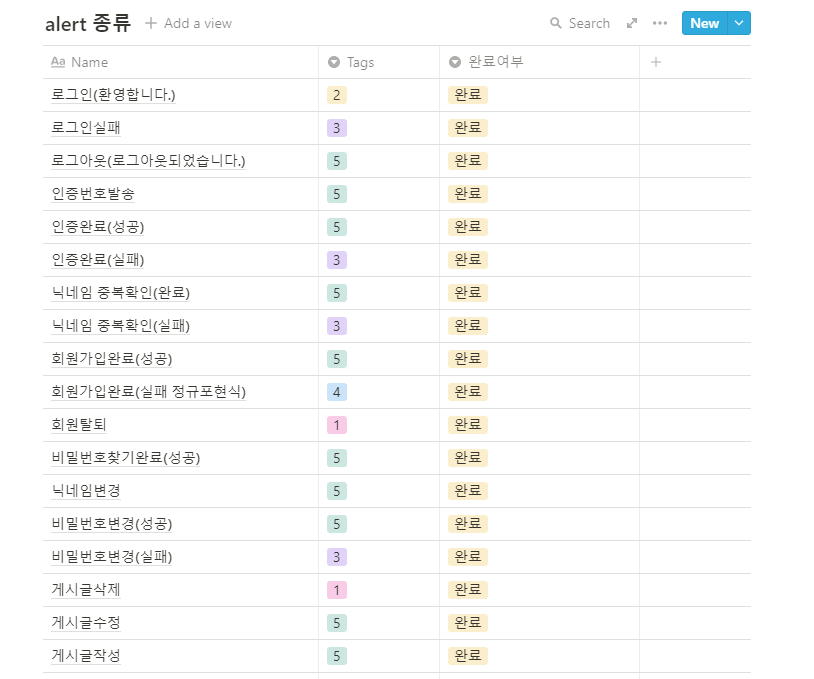The height and width of the screenshot is (679, 814).
Task: Open the 인증완료(성공) row
Action: tap(98, 226)
